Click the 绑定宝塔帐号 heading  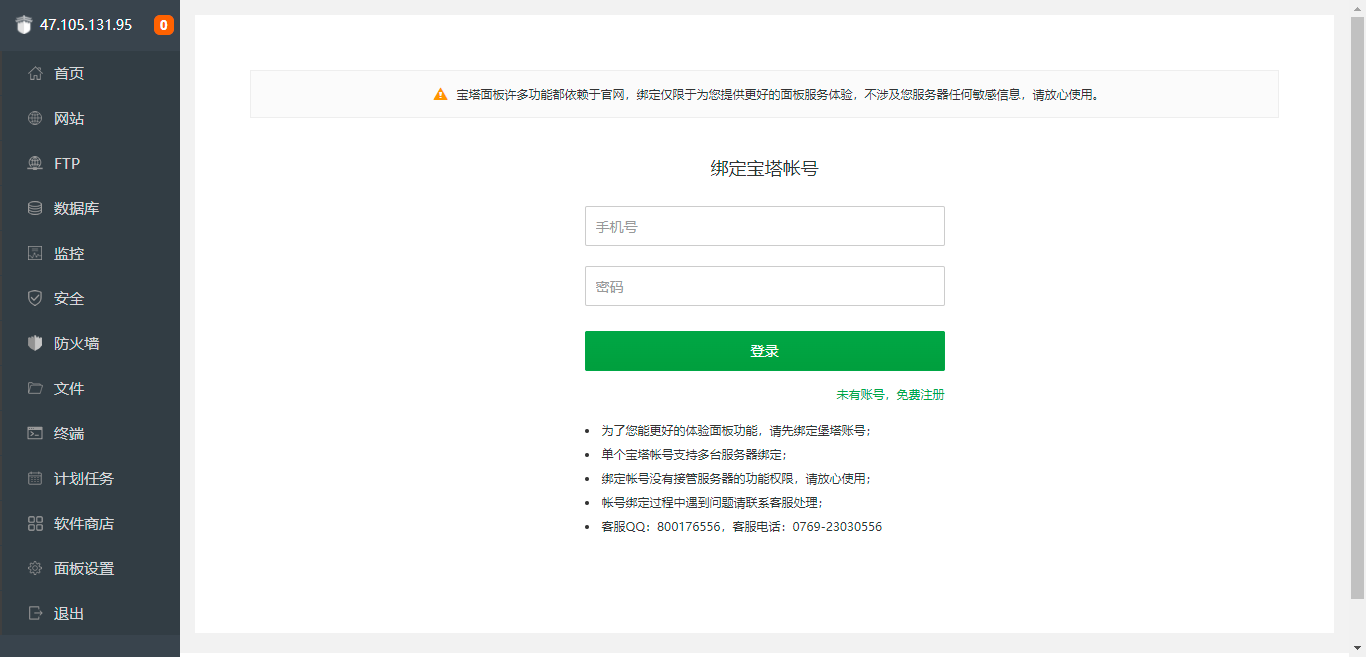[x=765, y=169]
